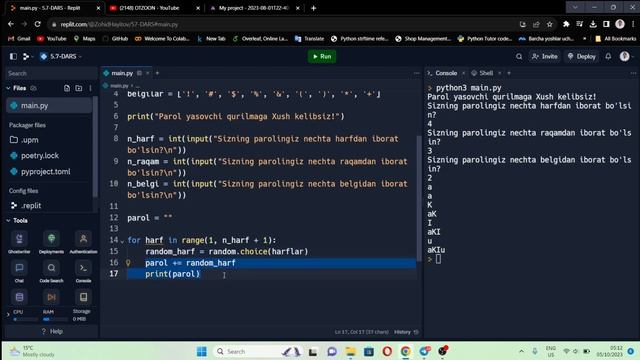Open the Python Tutor bookmark
This screenshot has height=360, width=640.
click(x=485, y=39)
